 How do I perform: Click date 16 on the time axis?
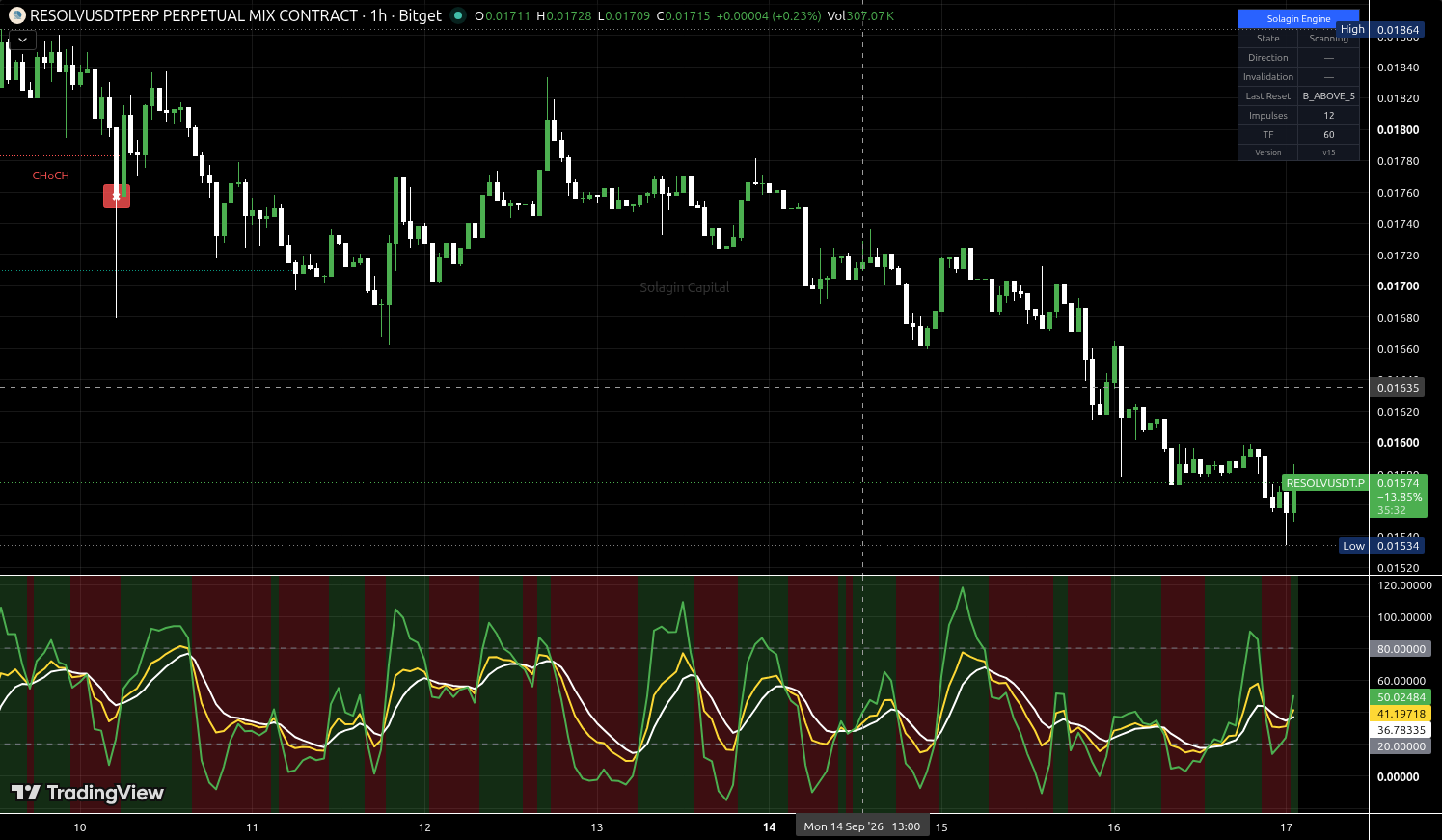point(1114,827)
